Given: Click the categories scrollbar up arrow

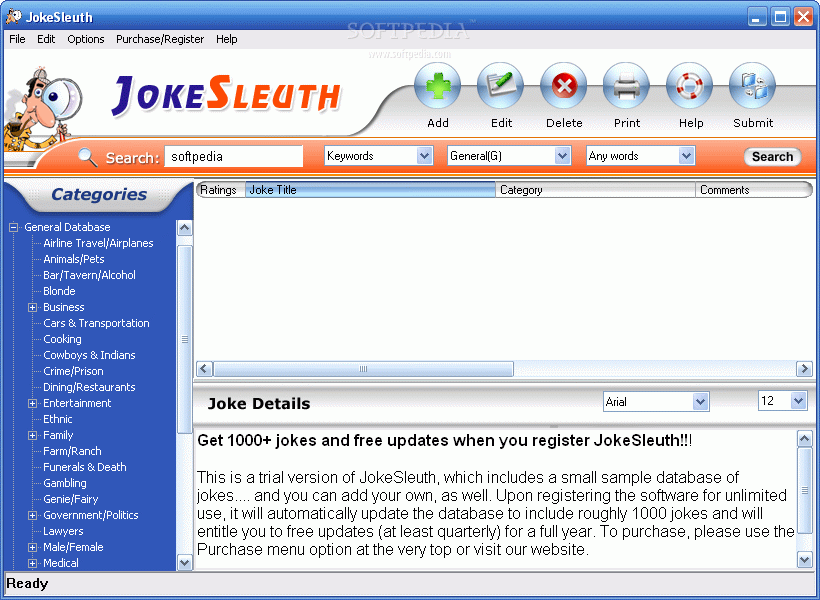Looking at the screenshot, I should [184, 228].
